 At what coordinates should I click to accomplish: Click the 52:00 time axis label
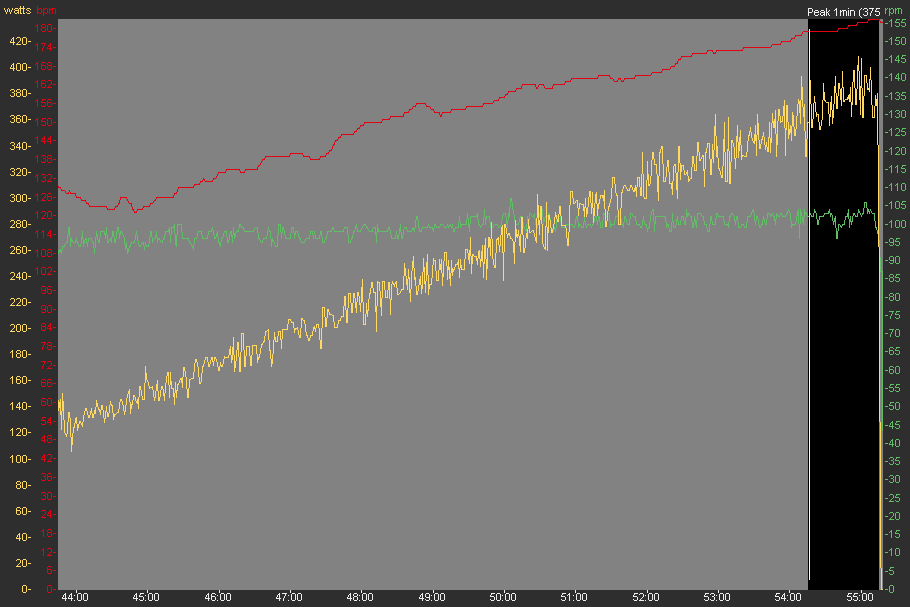(x=646, y=597)
